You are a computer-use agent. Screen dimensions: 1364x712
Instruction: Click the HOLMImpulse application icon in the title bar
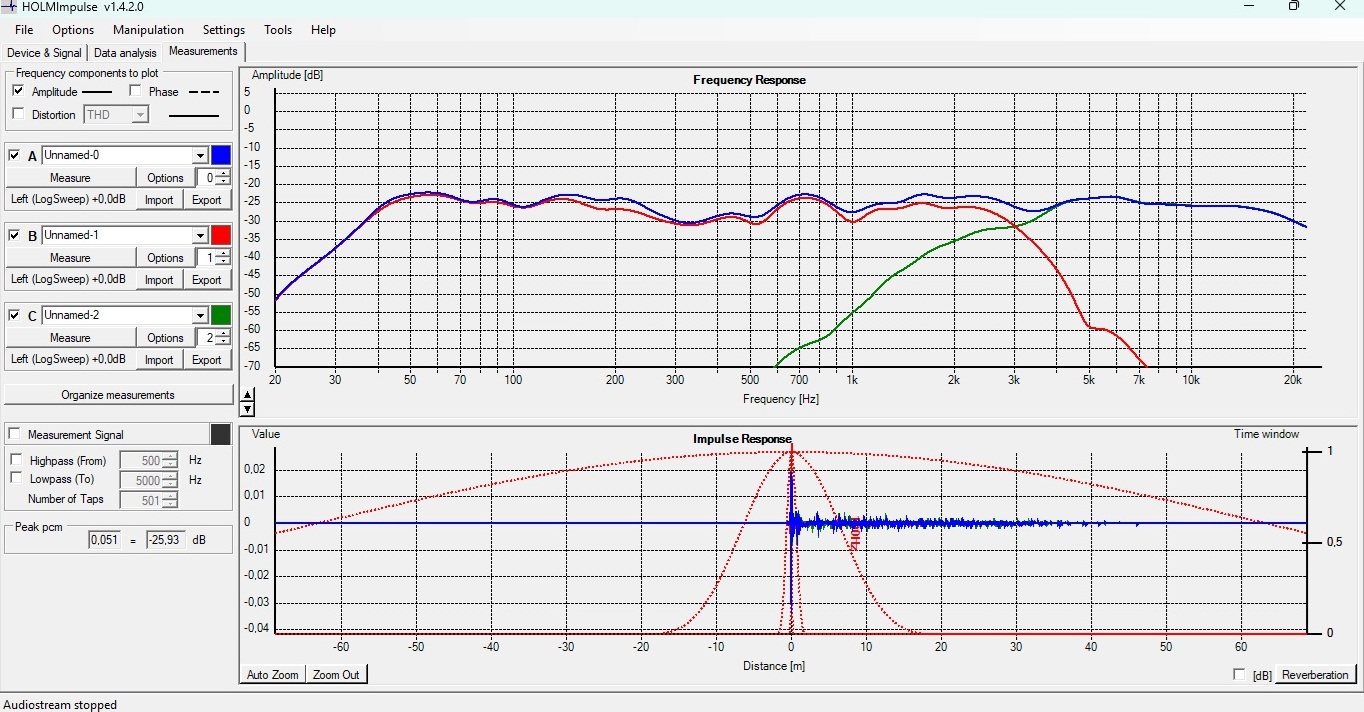pyautogui.click(x=9, y=7)
